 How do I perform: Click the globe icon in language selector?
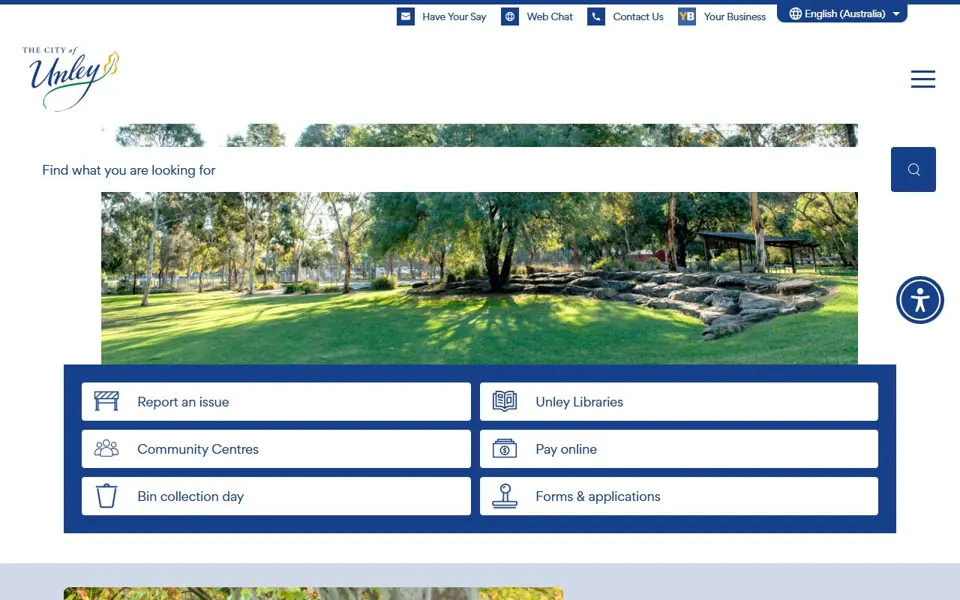click(x=795, y=13)
